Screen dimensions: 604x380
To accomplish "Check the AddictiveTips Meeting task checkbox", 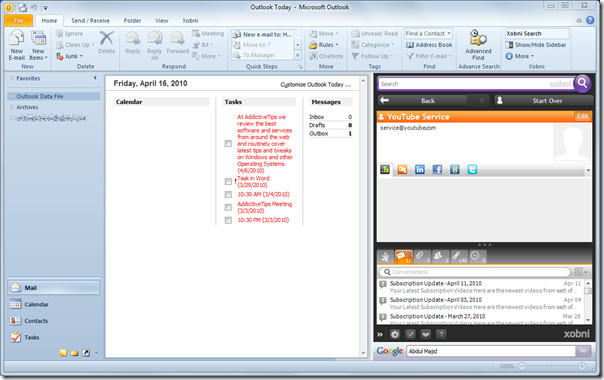I will pyautogui.click(x=228, y=207).
